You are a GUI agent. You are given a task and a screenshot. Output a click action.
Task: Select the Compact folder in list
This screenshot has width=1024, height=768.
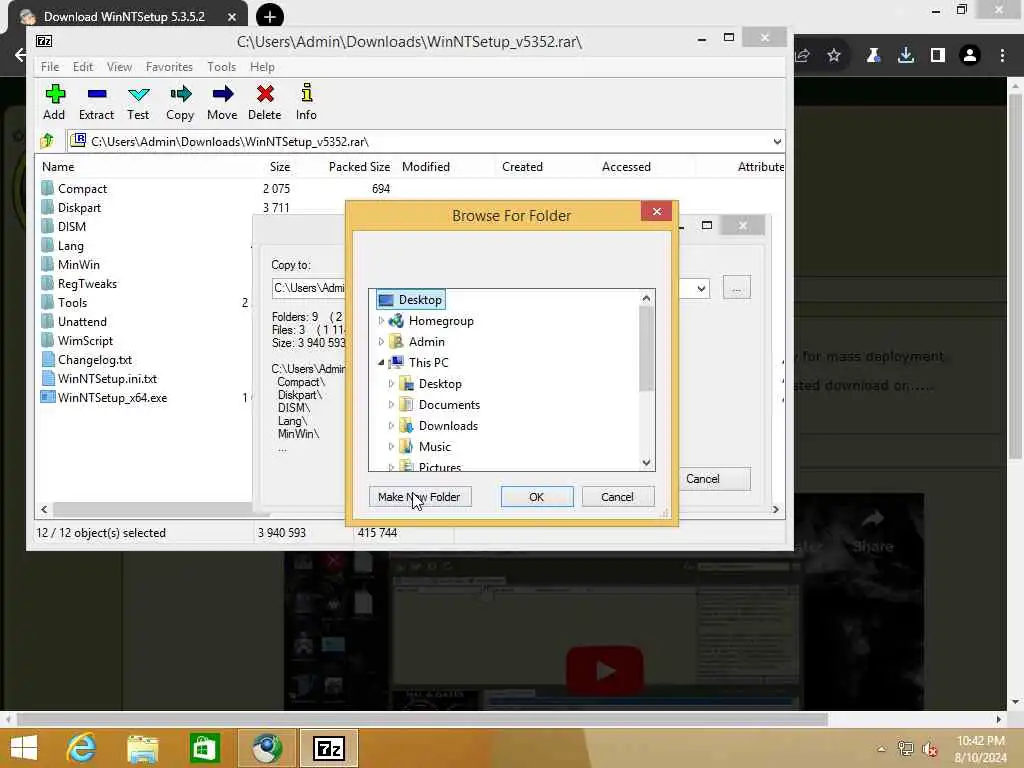click(x=82, y=189)
